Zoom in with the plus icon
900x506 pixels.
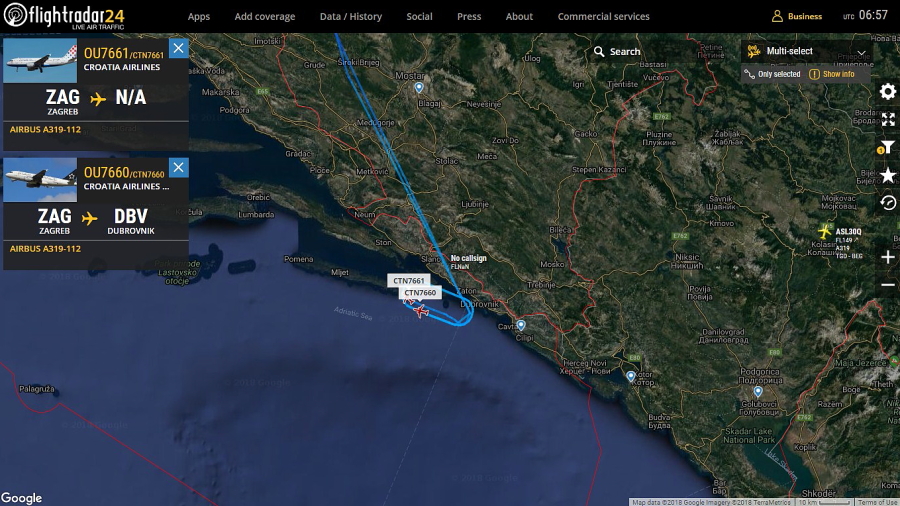pos(887,257)
